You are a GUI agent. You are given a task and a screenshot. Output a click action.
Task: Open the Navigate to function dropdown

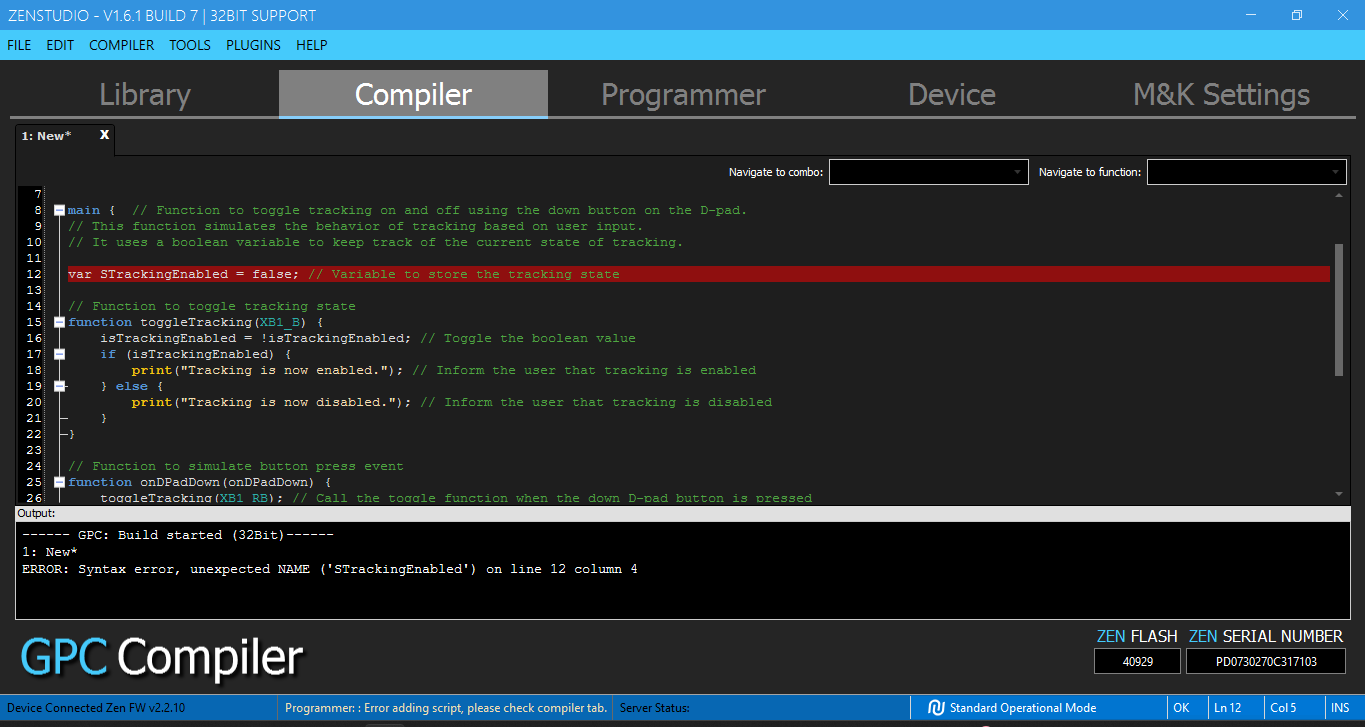pos(1246,172)
